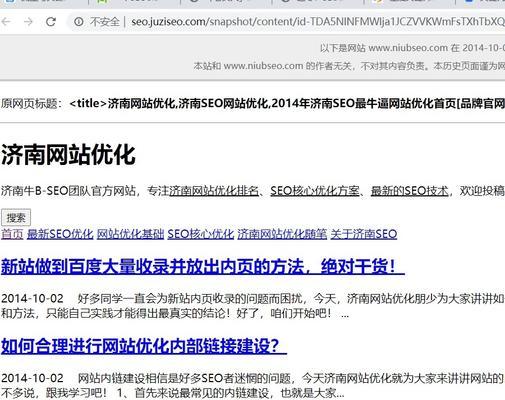505x400 pixels.
Task: Click the snapshot notice mentioning www.niubseo.com 在 2014-10
Action: click(412, 48)
